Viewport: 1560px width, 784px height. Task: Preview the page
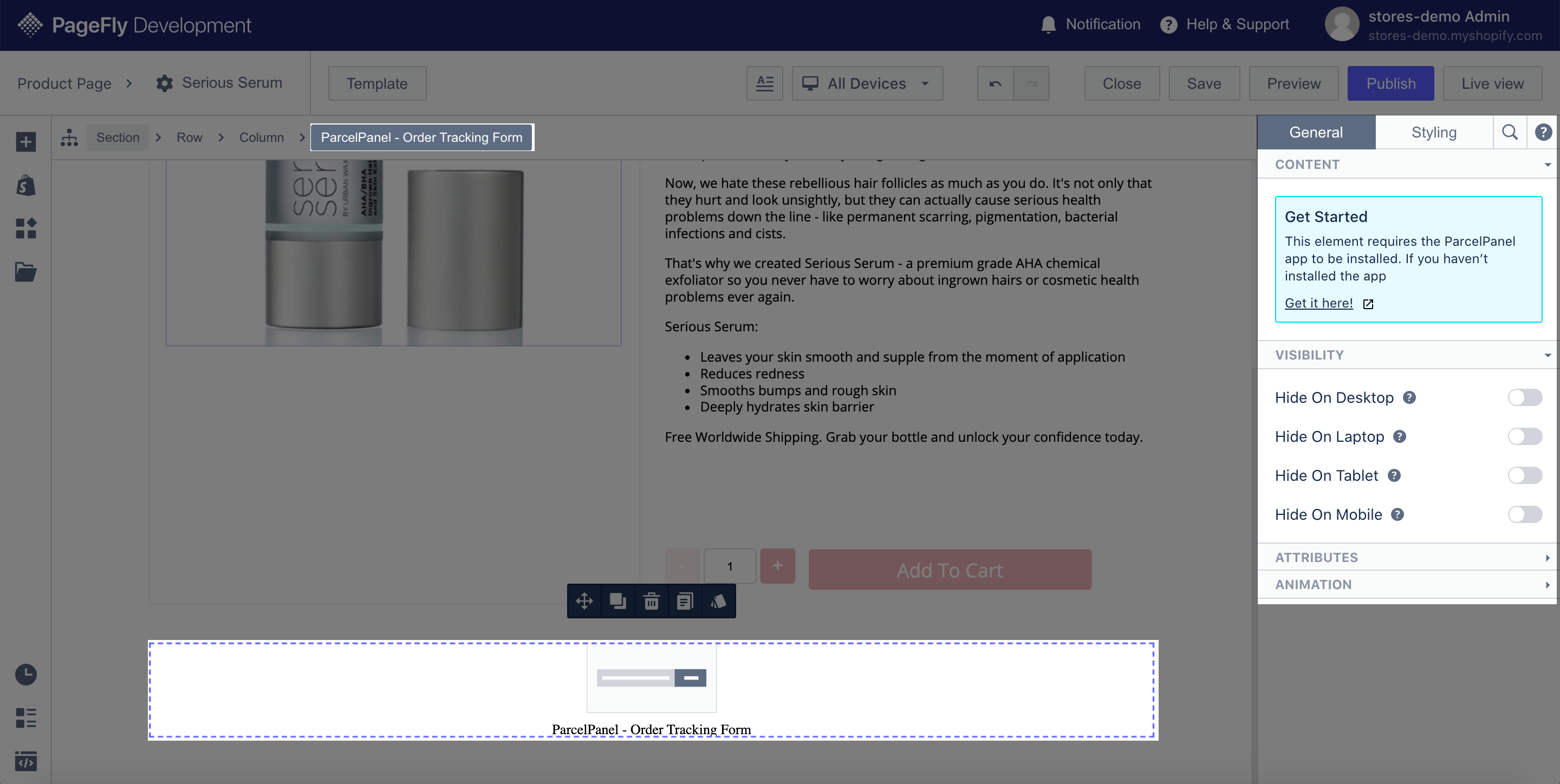(1293, 83)
